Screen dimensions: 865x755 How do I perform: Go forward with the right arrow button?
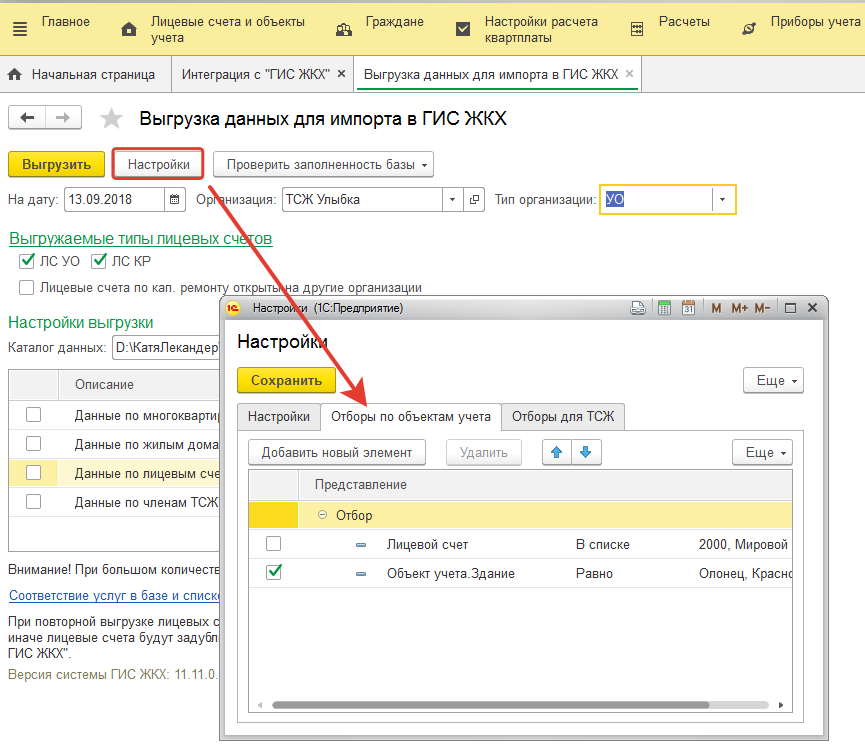pyautogui.click(x=63, y=117)
